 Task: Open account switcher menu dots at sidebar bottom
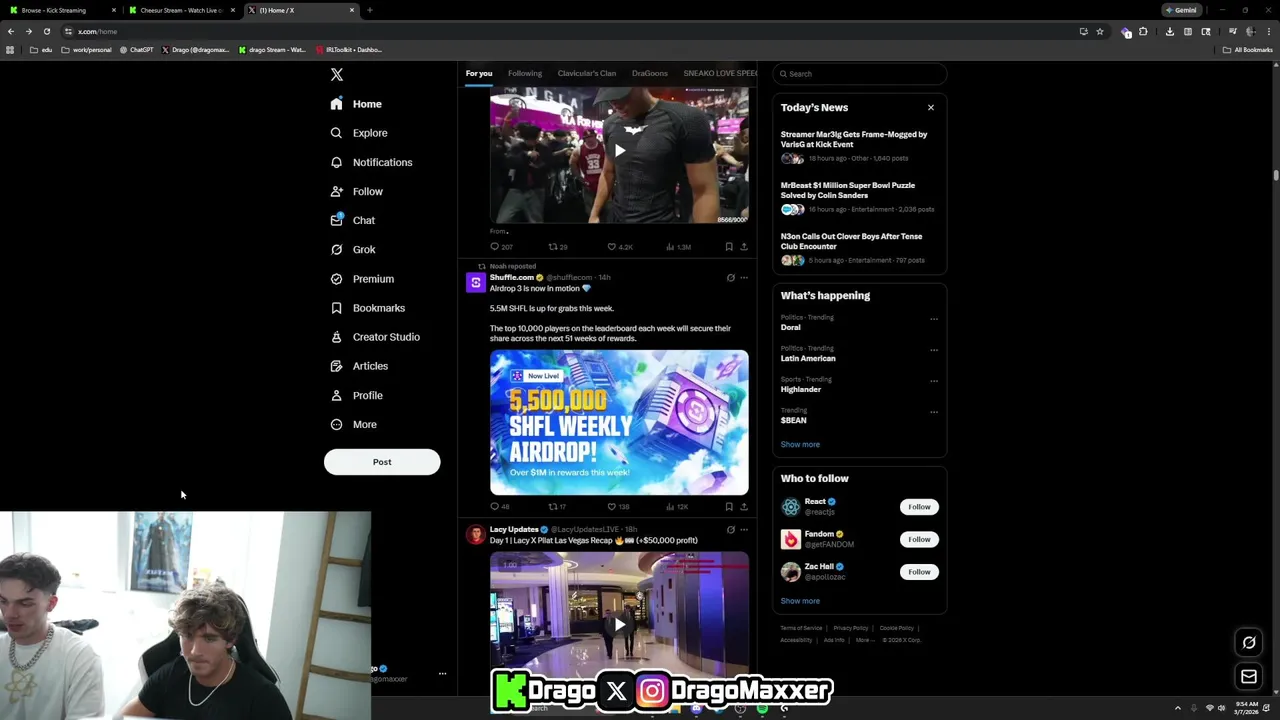(442, 674)
